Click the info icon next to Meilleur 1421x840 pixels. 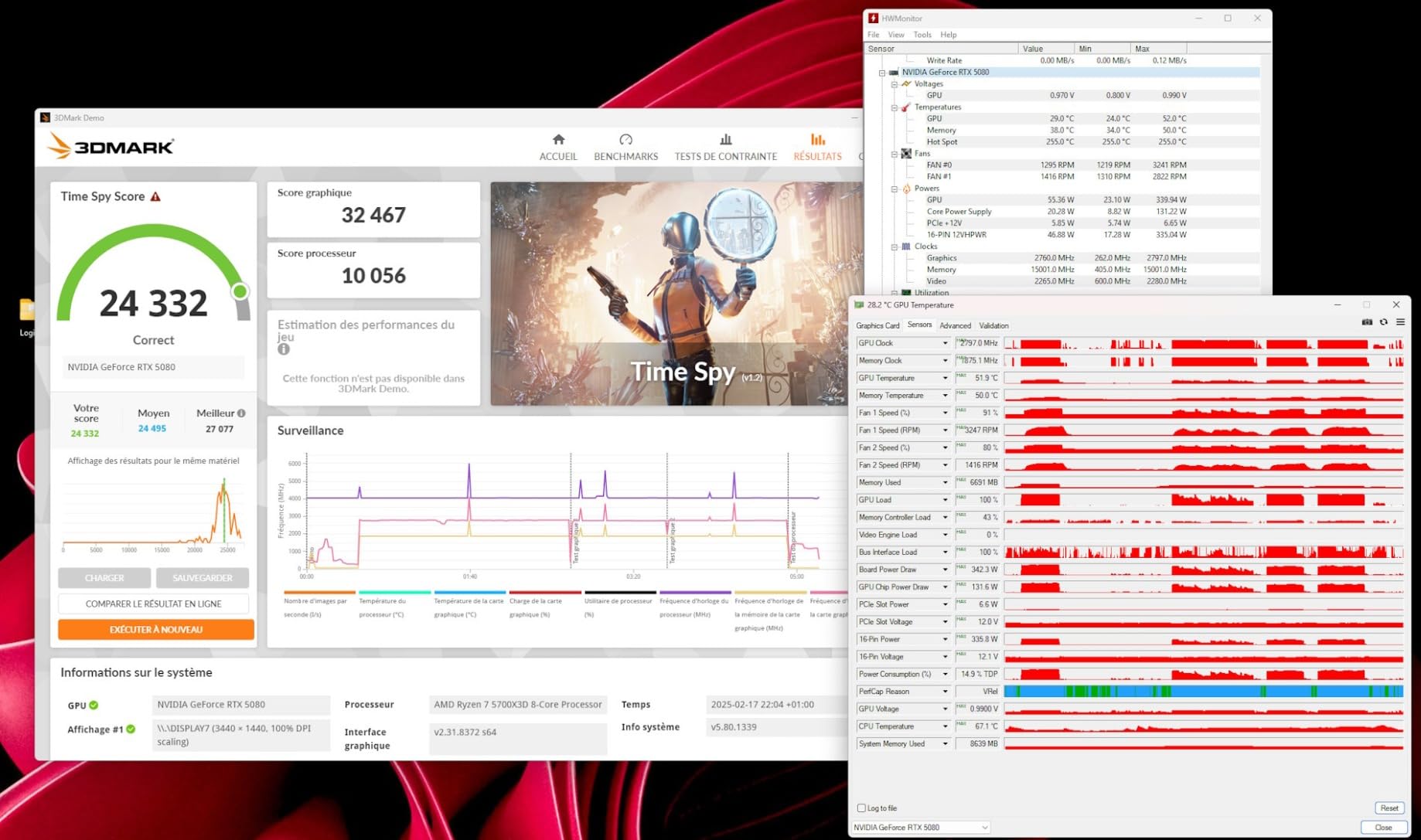coord(241,413)
